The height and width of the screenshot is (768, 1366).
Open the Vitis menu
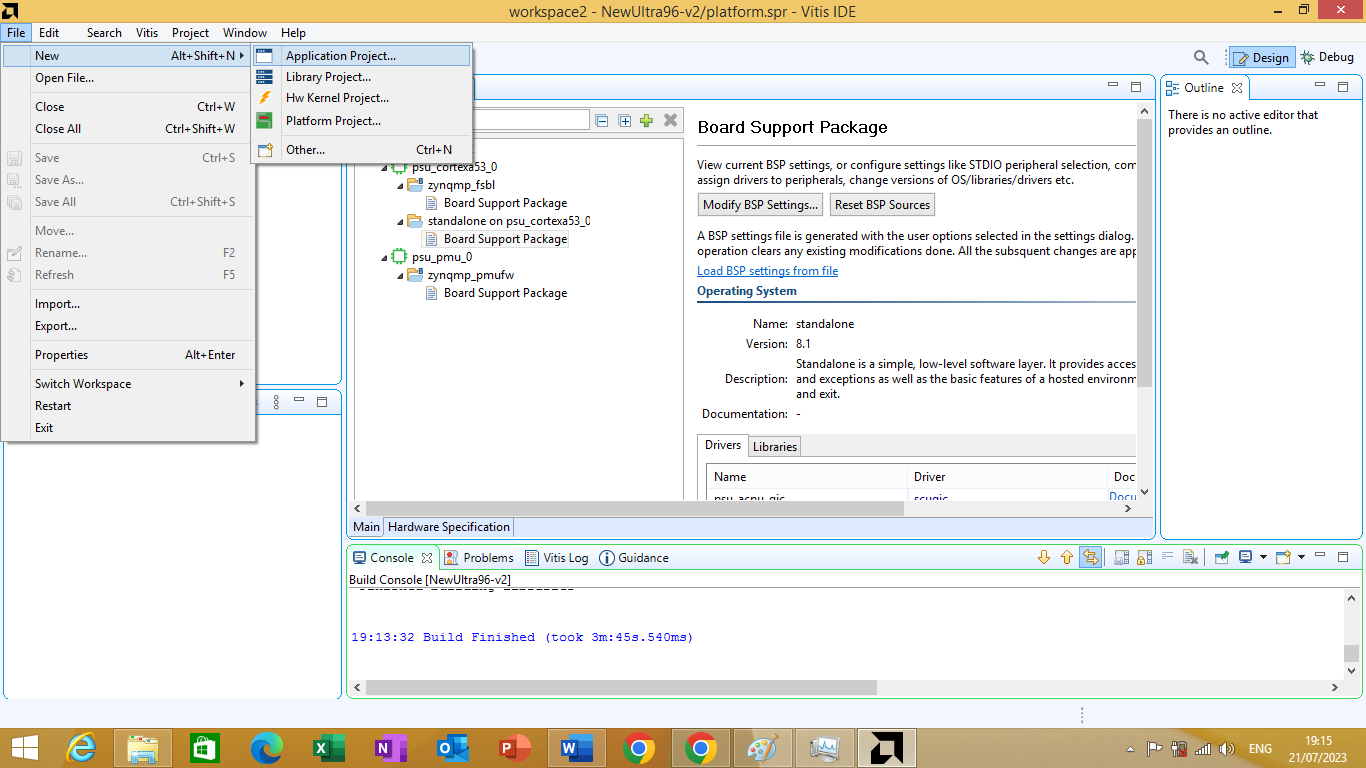coord(147,33)
